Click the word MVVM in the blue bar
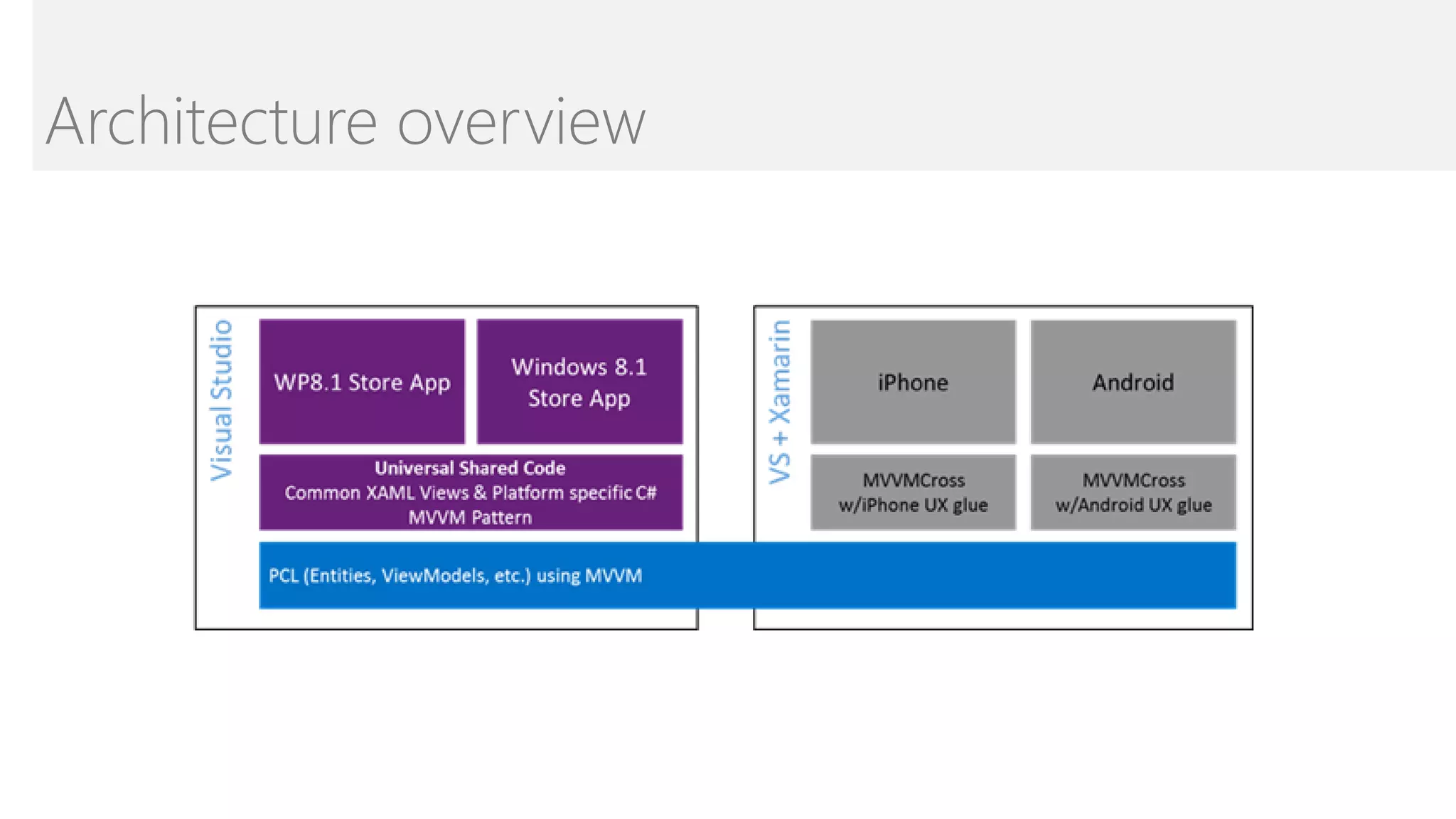 [613, 575]
